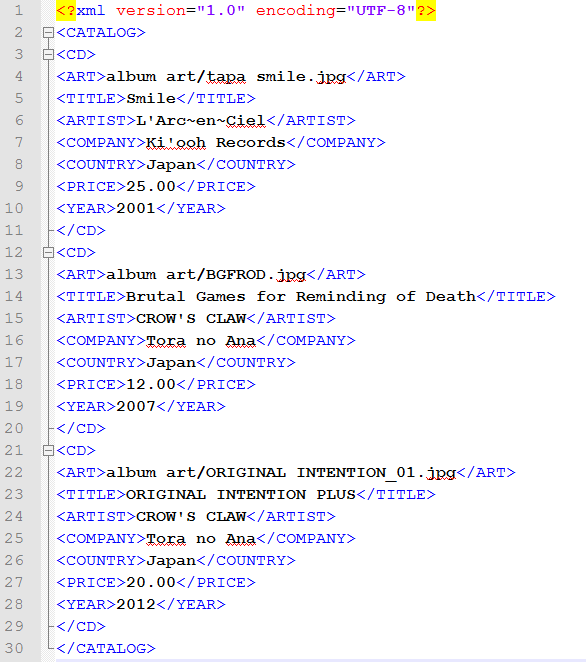This screenshot has width=586, height=662.
Task: Click line number 30 in the margin
Action: tap(14, 648)
